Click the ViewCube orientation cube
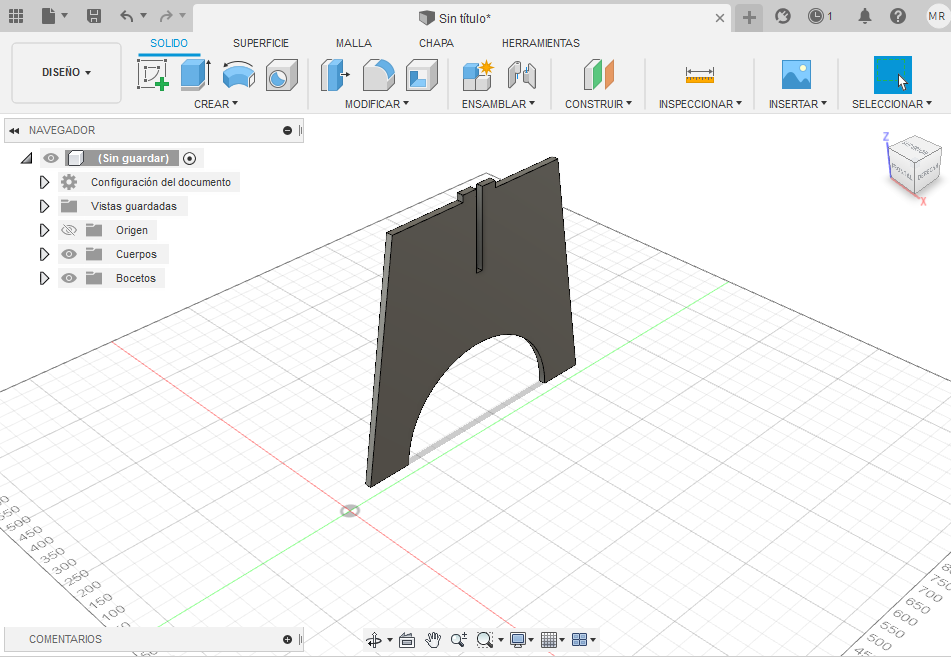951x657 pixels. click(x=915, y=163)
